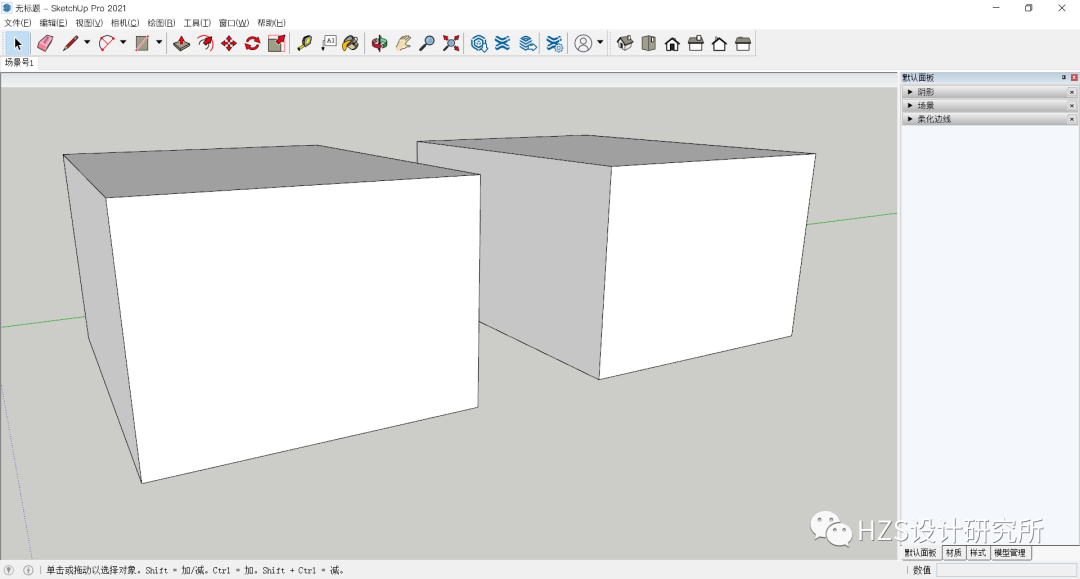Select the Paint Bucket tool
Screen dimensions: 1080x579
(350, 43)
